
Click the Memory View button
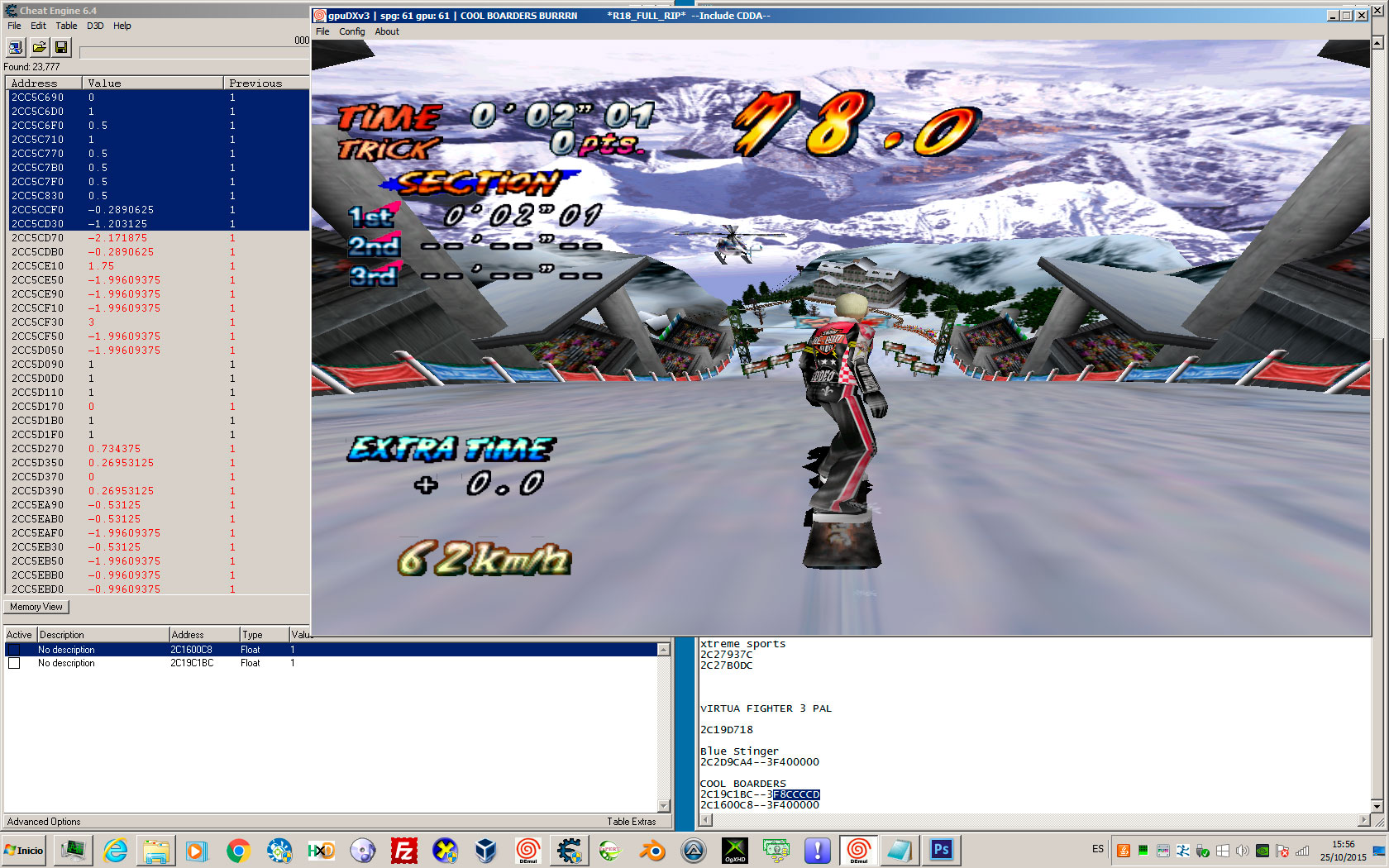(36, 607)
